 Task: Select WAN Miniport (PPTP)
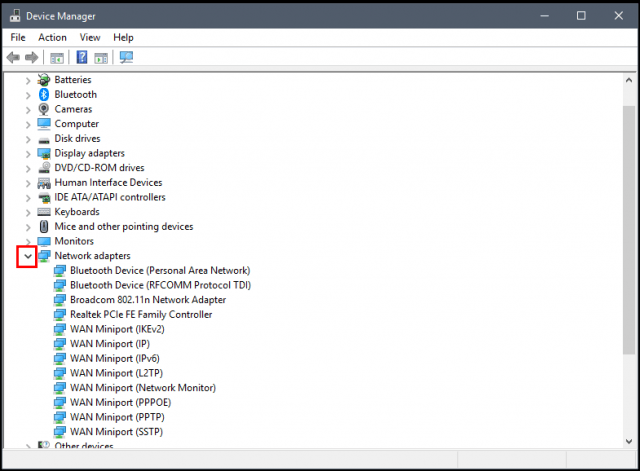point(117,418)
